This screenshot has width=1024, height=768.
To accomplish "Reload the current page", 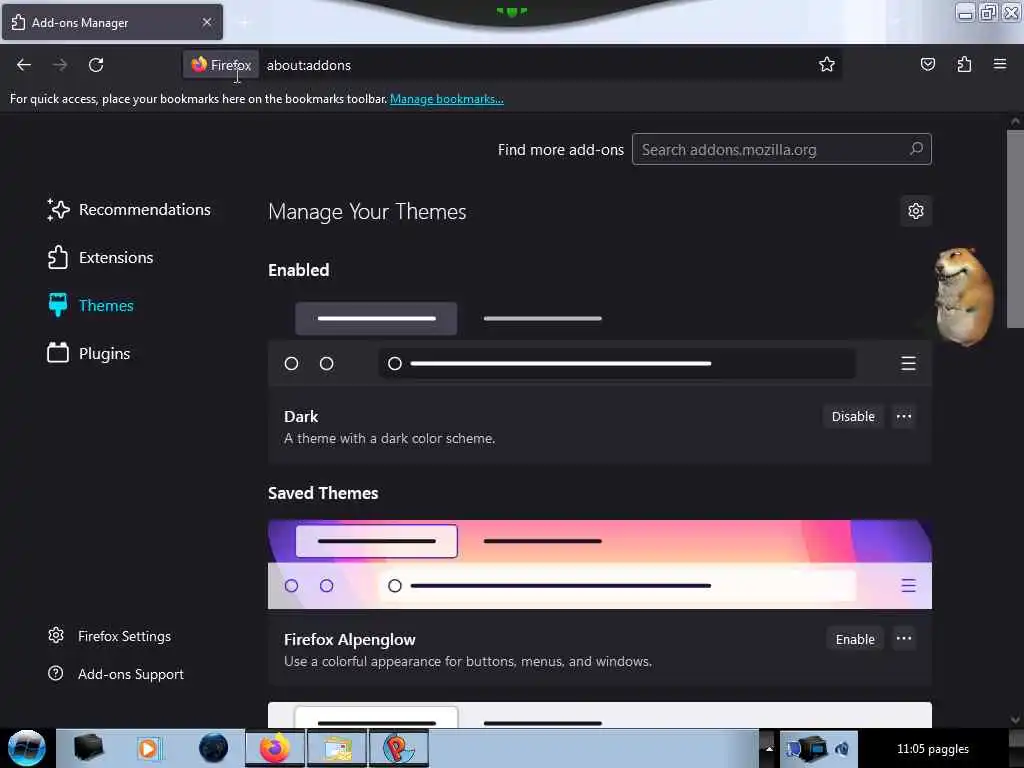I will click(96, 65).
